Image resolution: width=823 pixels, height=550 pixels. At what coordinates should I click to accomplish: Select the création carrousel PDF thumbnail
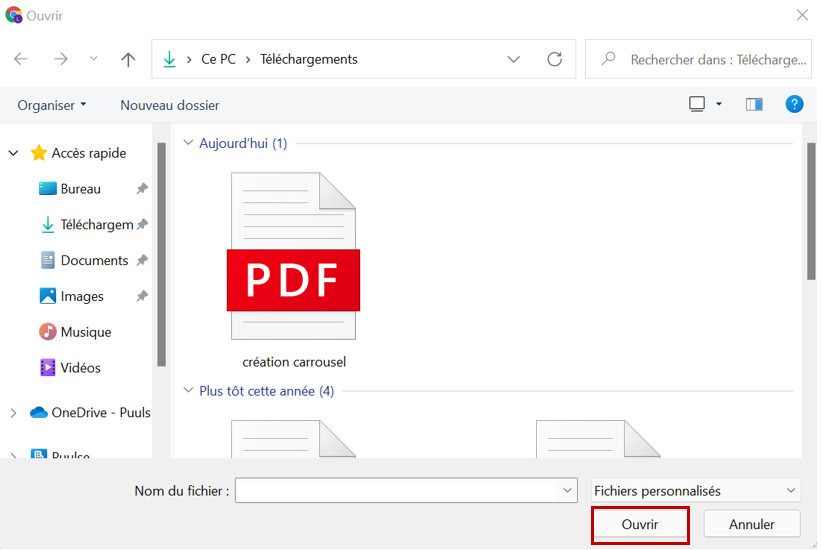coord(293,256)
